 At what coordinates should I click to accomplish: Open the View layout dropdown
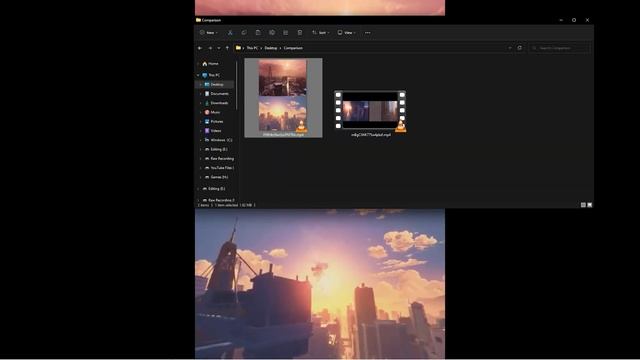point(347,33)
